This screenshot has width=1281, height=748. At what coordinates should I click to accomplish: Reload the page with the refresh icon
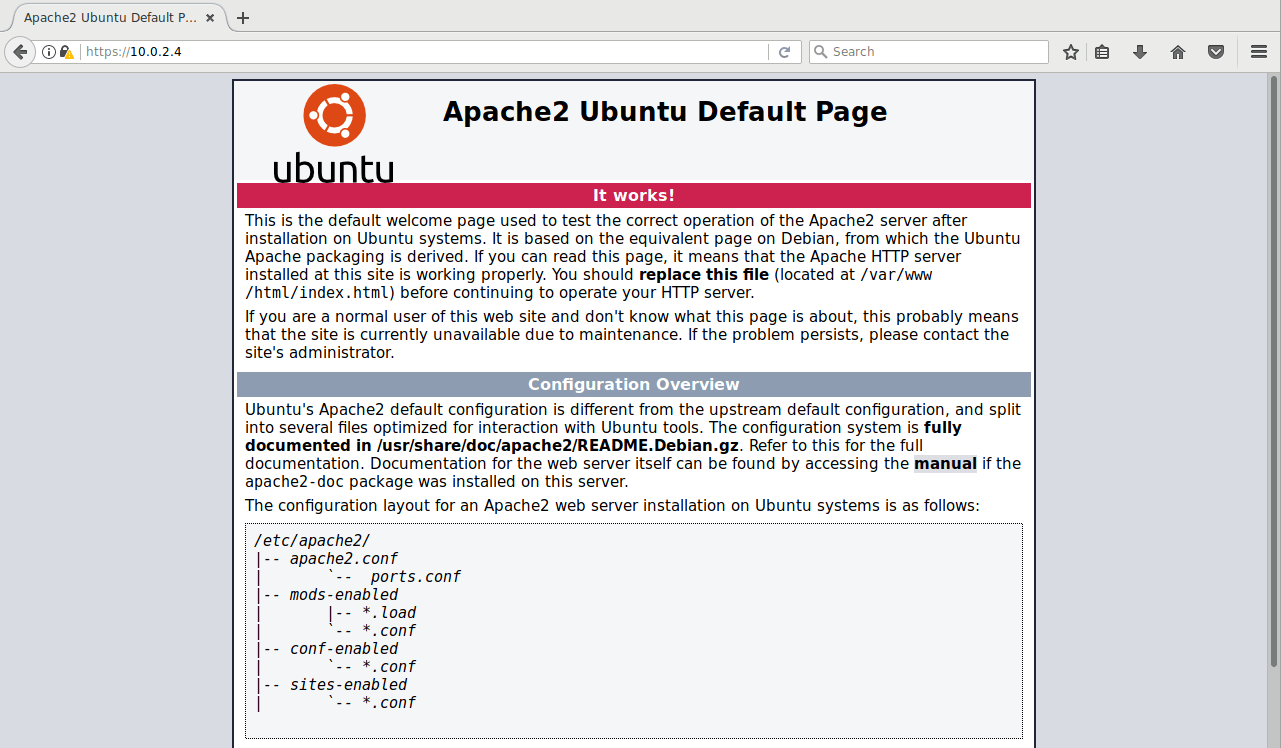(x=785, y=52)
